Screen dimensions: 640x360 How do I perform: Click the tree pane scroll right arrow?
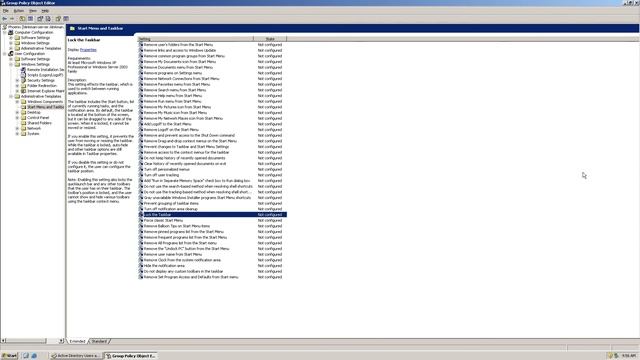(x=61, y=340)
